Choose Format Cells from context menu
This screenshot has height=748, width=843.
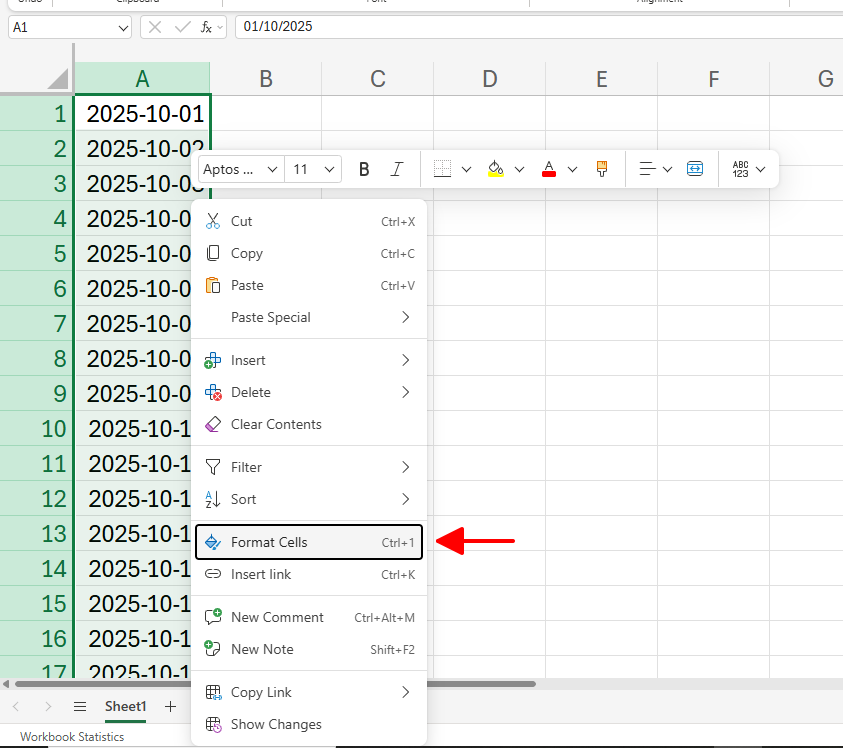(x=309, y=542)
